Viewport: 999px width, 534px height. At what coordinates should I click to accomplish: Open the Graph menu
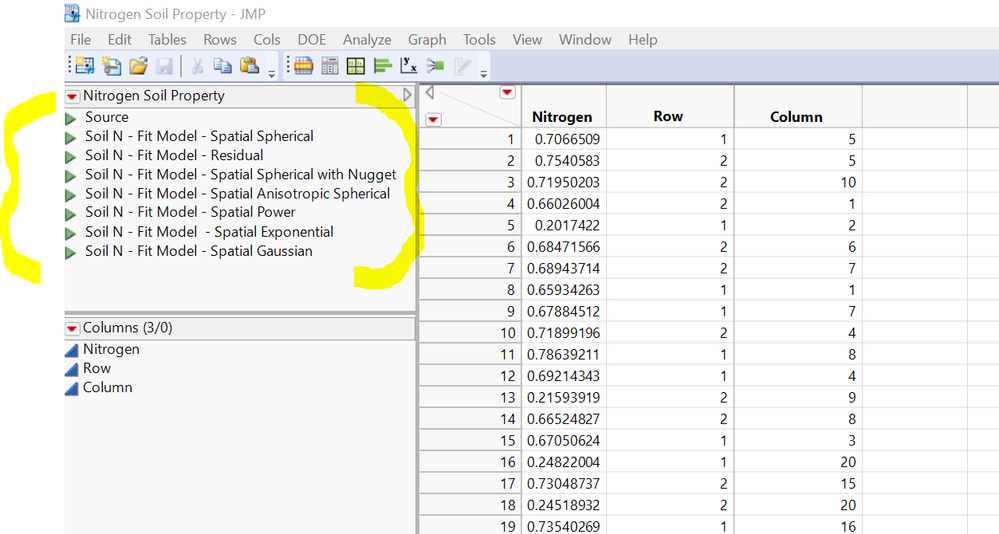point(427,40)
